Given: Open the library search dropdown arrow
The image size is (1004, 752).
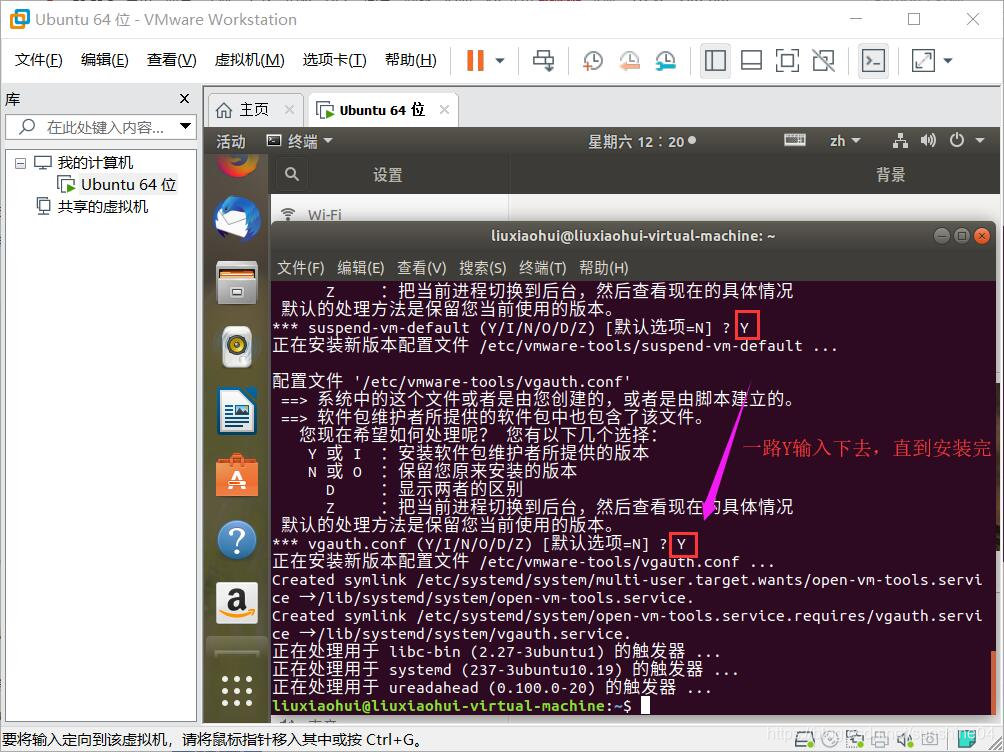Looking at the screenshot, I should click(x=186, y=126).
